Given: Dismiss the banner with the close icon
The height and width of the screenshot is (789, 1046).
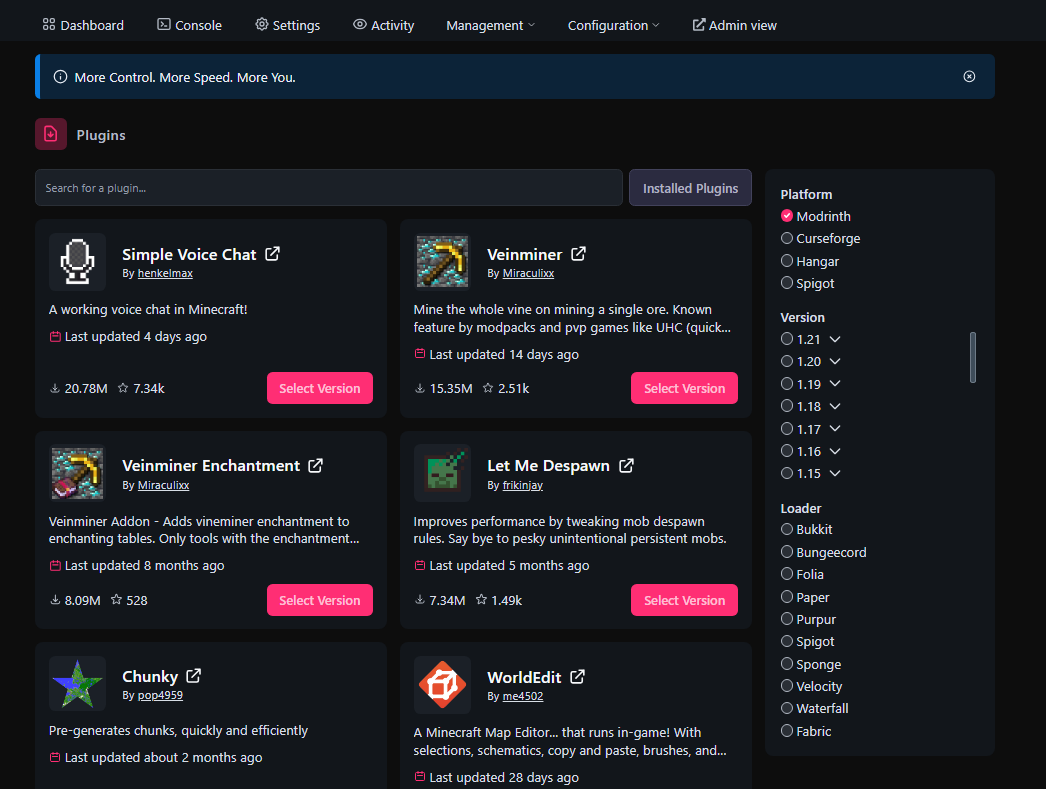Looking at the screenshot, I should [x=969, y=77].
